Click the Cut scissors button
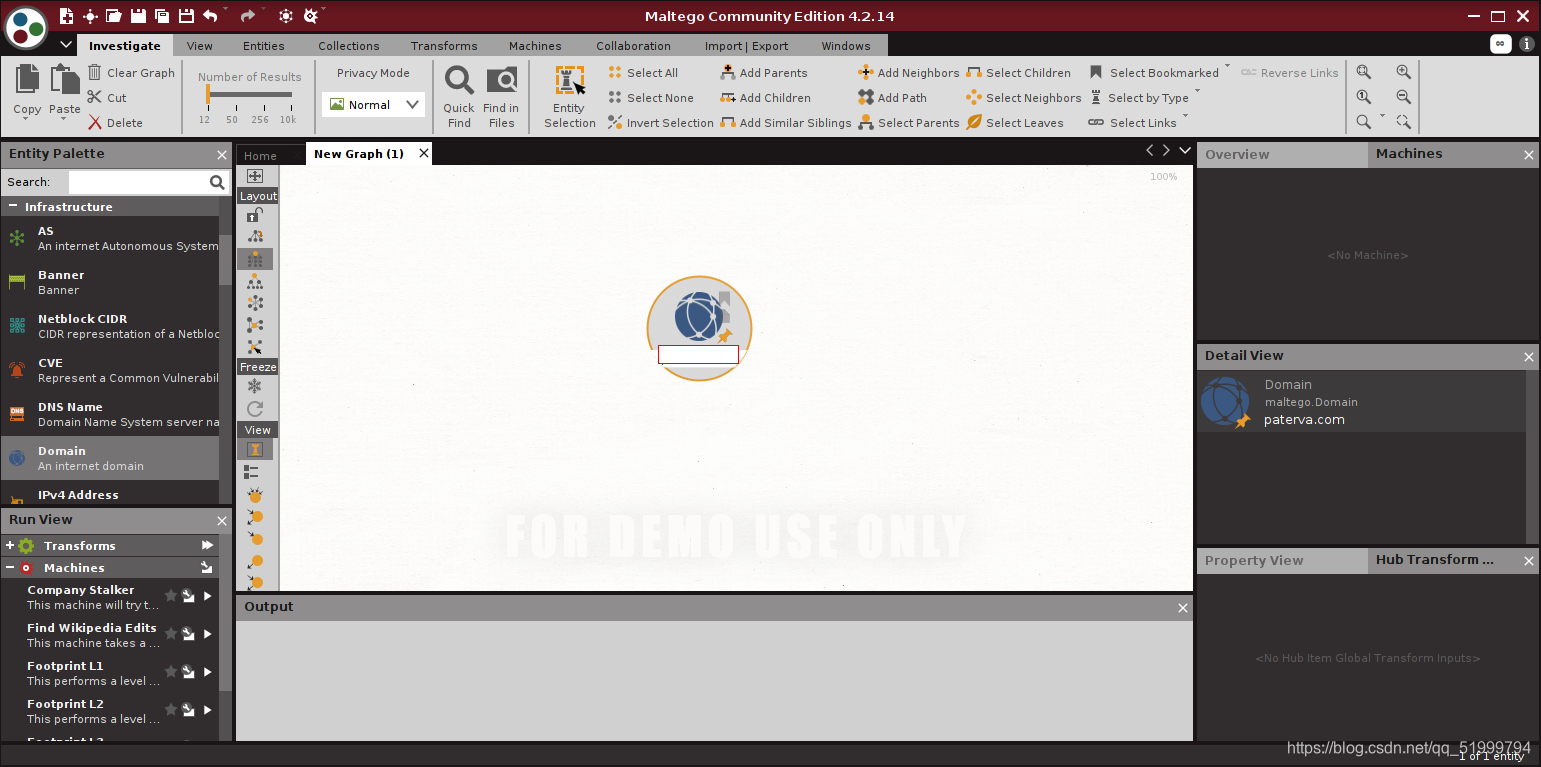This screenshot has width=1541, height=767. 106,97
